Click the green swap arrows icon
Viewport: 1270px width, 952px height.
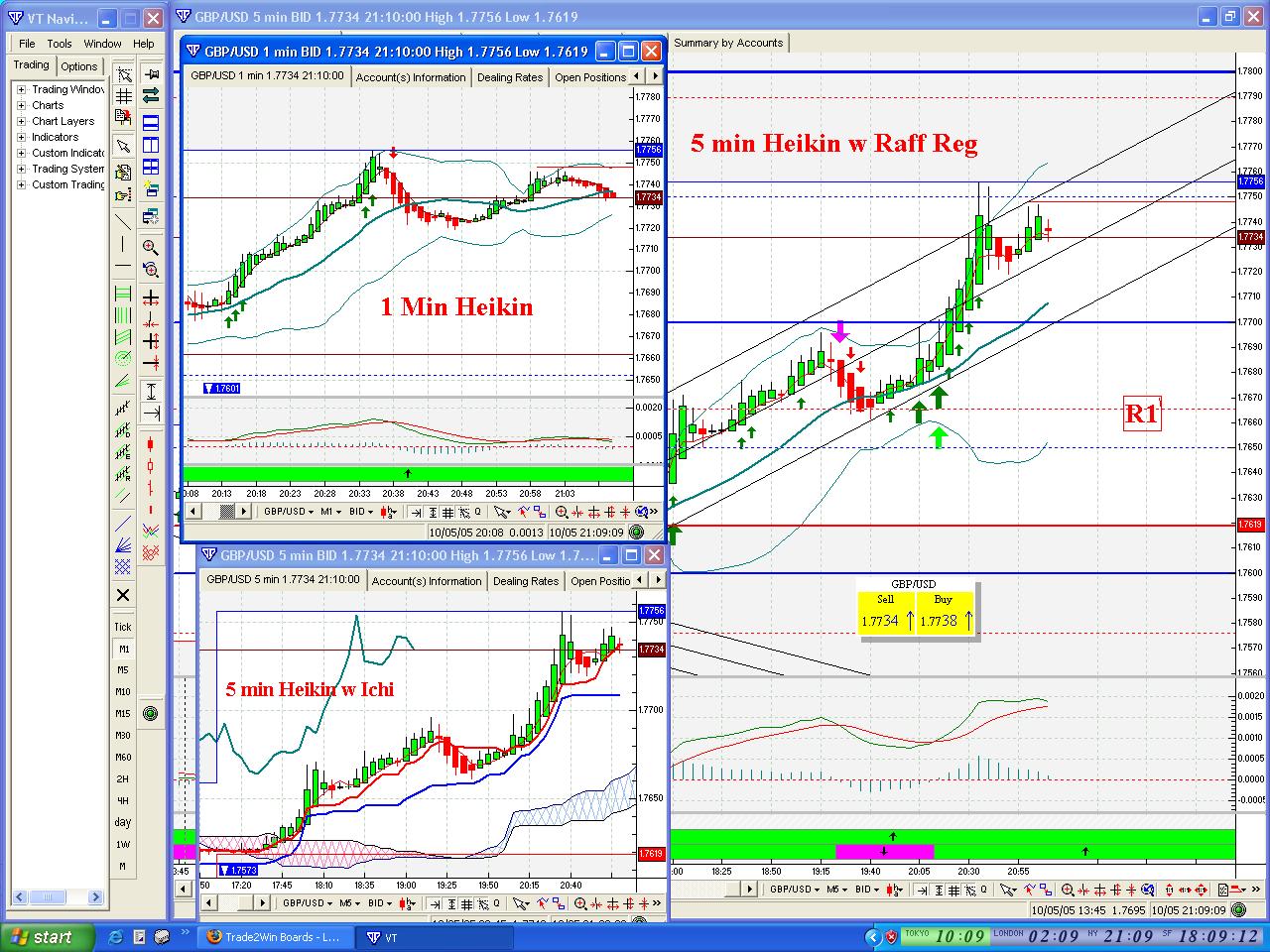151,96
